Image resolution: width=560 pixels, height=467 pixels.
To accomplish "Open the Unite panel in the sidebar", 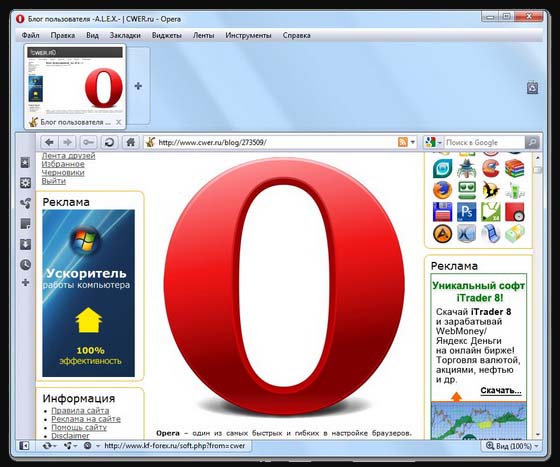I will [x=25, y=204].
